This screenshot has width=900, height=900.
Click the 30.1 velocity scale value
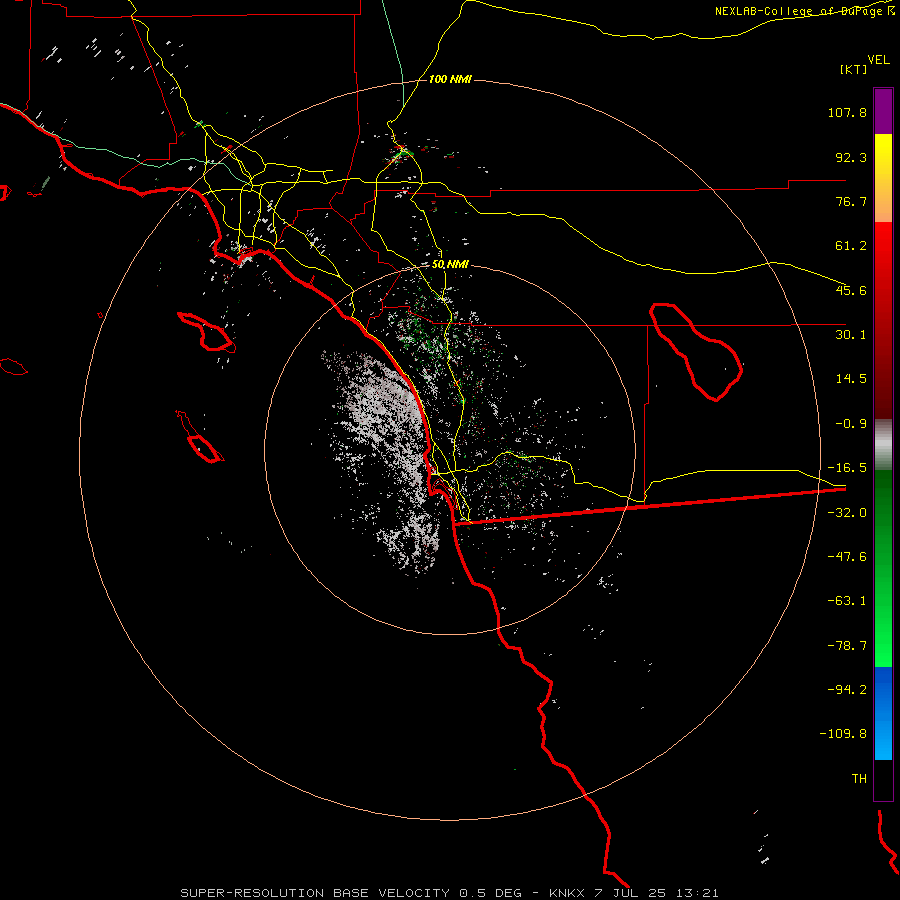851,335
